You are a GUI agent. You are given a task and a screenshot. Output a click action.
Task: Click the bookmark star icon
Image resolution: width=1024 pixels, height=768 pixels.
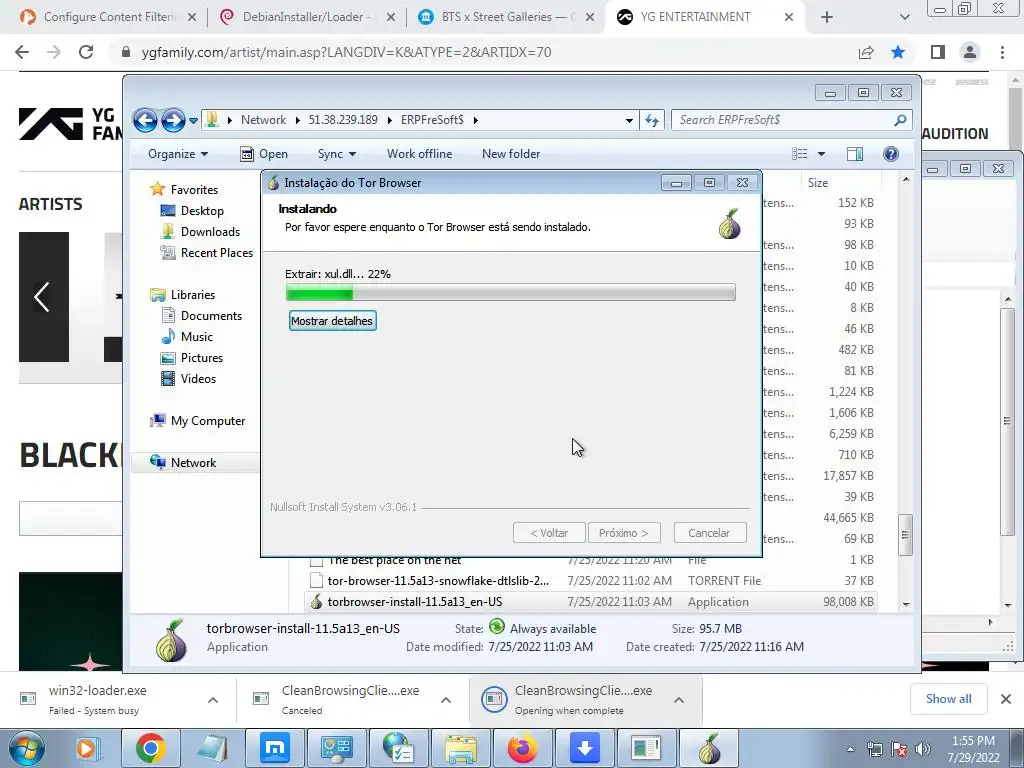tap(899, 52)
